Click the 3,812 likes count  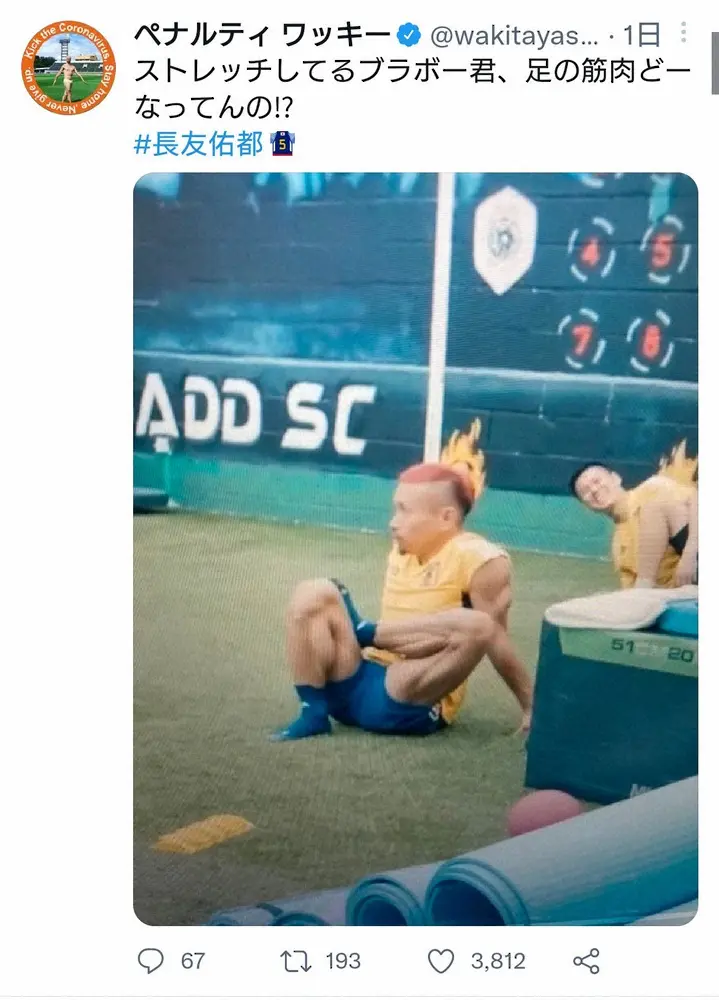tap(498, 961)
